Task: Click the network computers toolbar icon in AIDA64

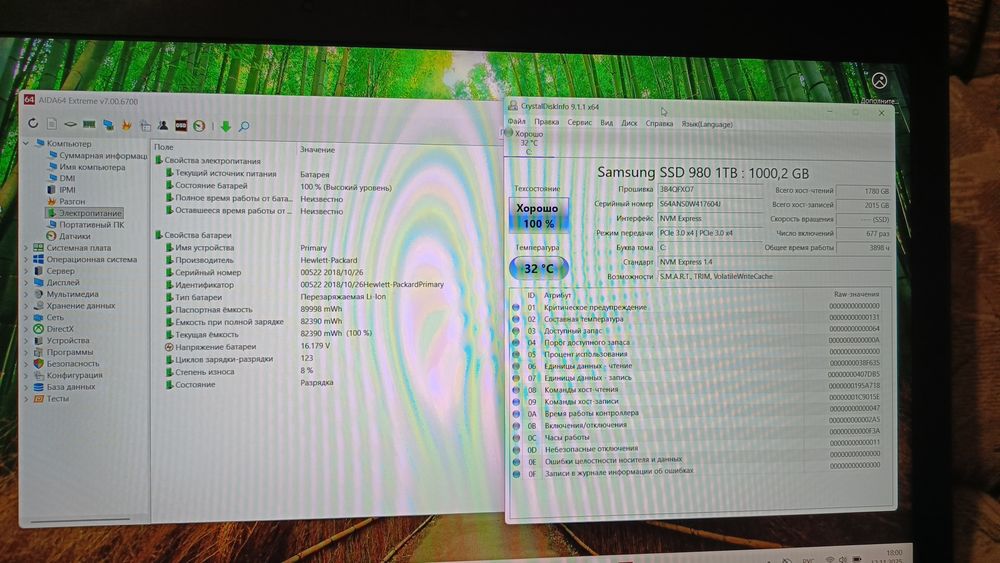Action: (108, 125)
